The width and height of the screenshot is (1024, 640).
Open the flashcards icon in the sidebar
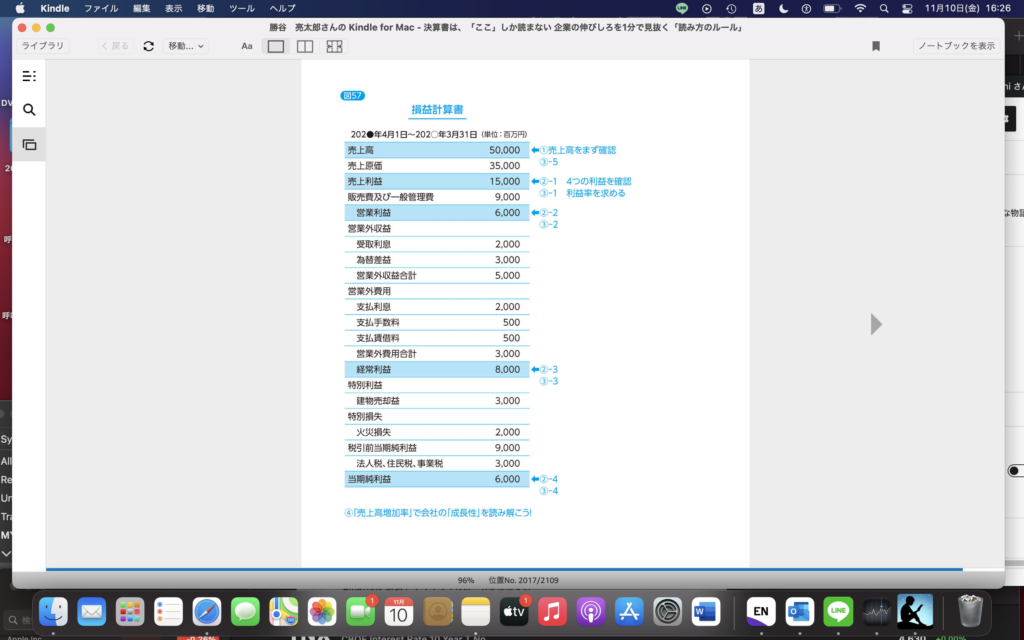point(29,145)
